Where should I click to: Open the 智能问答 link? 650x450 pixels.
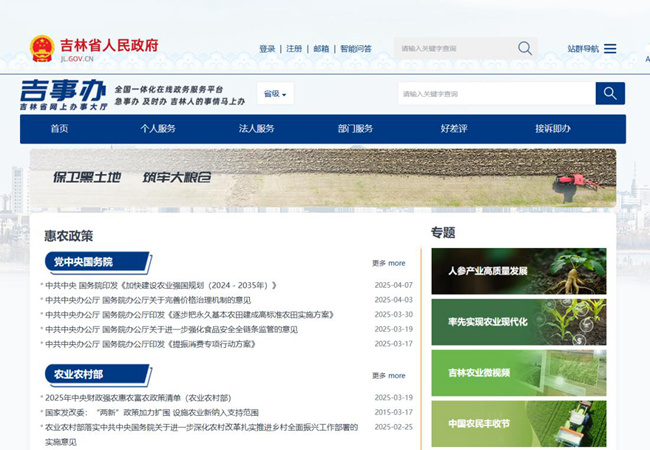(x=355, y=49)
